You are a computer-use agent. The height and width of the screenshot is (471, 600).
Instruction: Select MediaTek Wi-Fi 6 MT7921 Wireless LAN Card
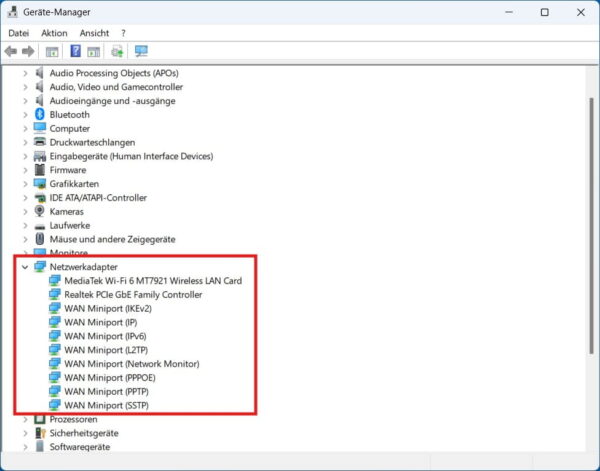pos(153,281)
